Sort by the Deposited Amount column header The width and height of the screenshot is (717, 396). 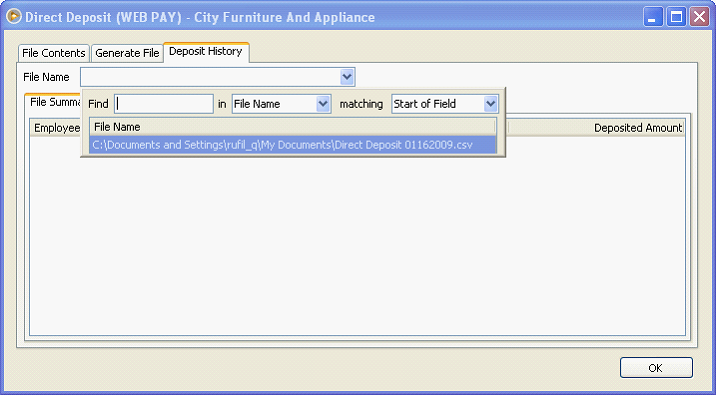click(x=596, y=128)
